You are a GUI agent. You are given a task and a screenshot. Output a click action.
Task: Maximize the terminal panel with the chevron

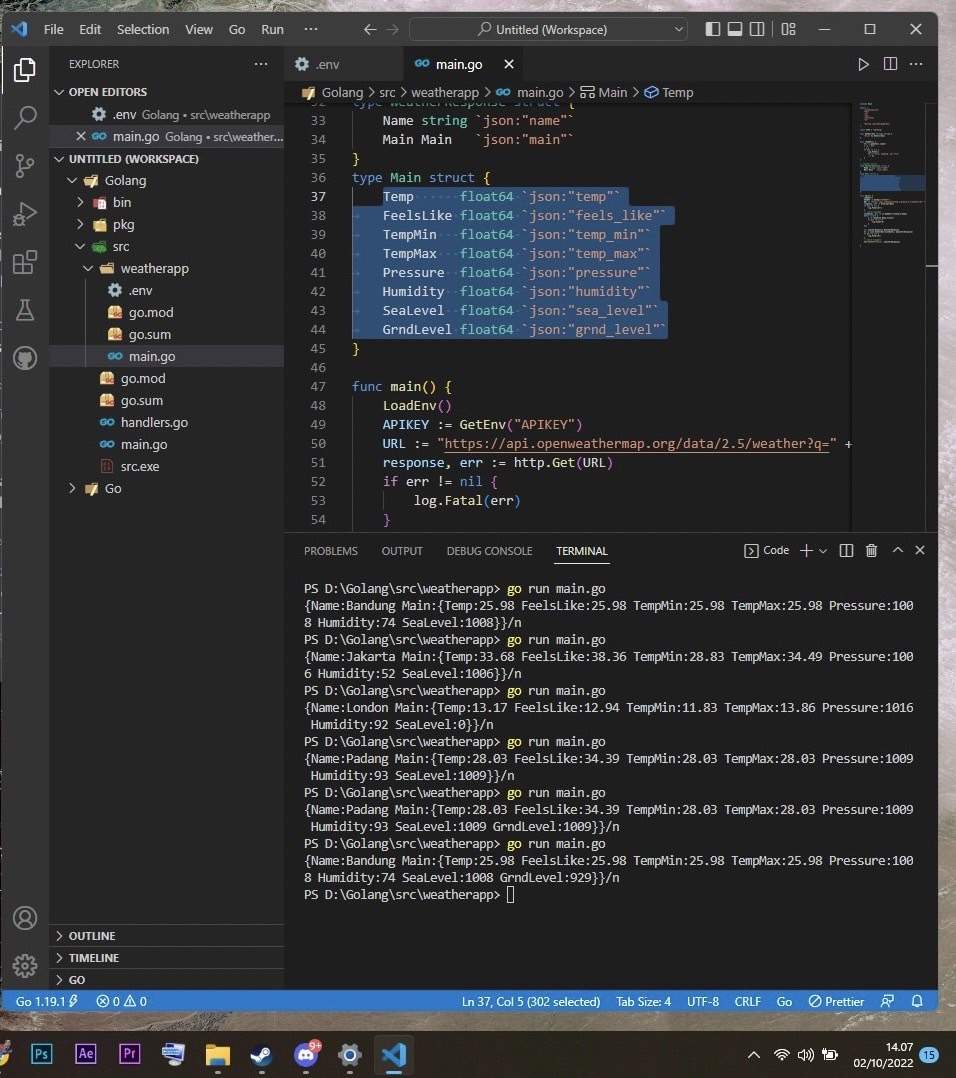897,550
